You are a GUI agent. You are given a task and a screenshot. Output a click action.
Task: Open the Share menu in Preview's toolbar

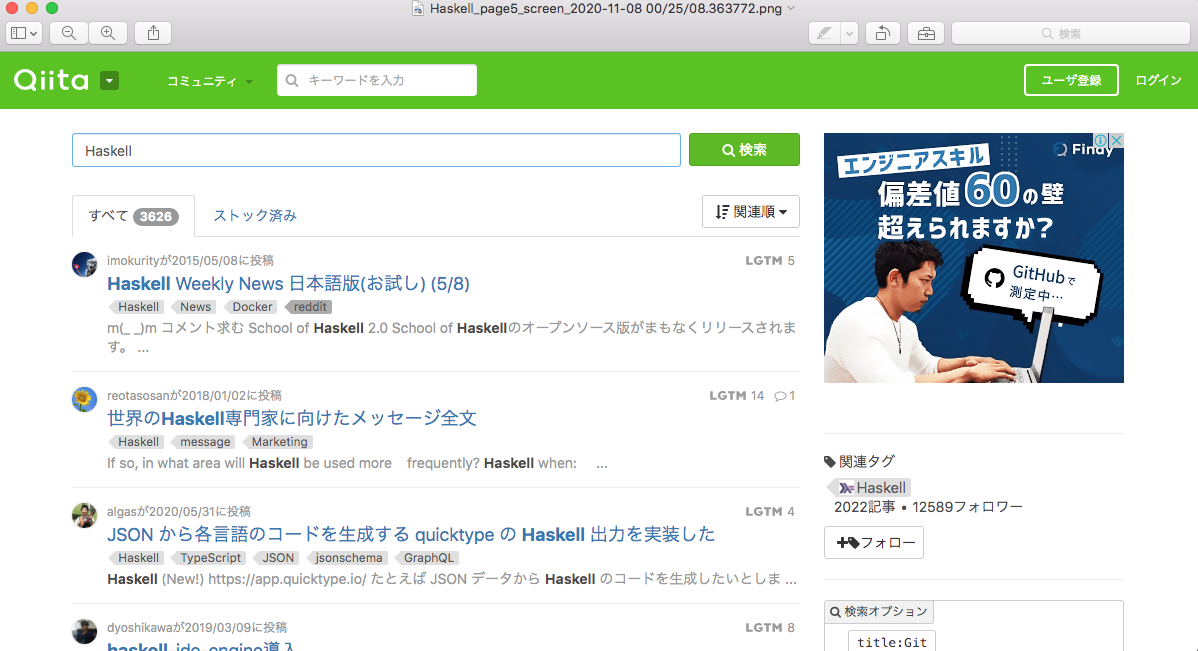(x=152, y=33)
